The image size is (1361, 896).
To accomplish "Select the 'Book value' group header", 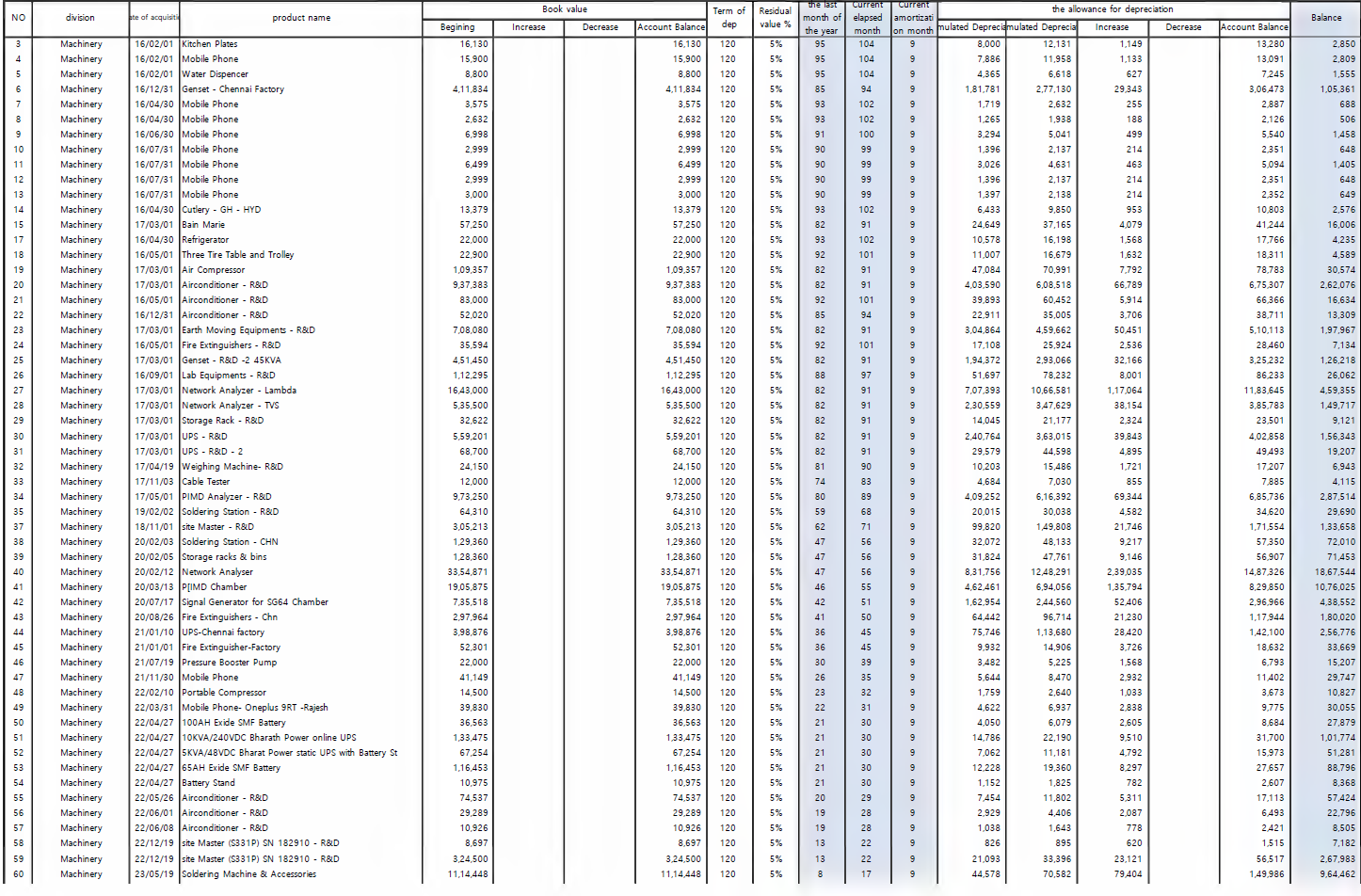I will [564, 9].
